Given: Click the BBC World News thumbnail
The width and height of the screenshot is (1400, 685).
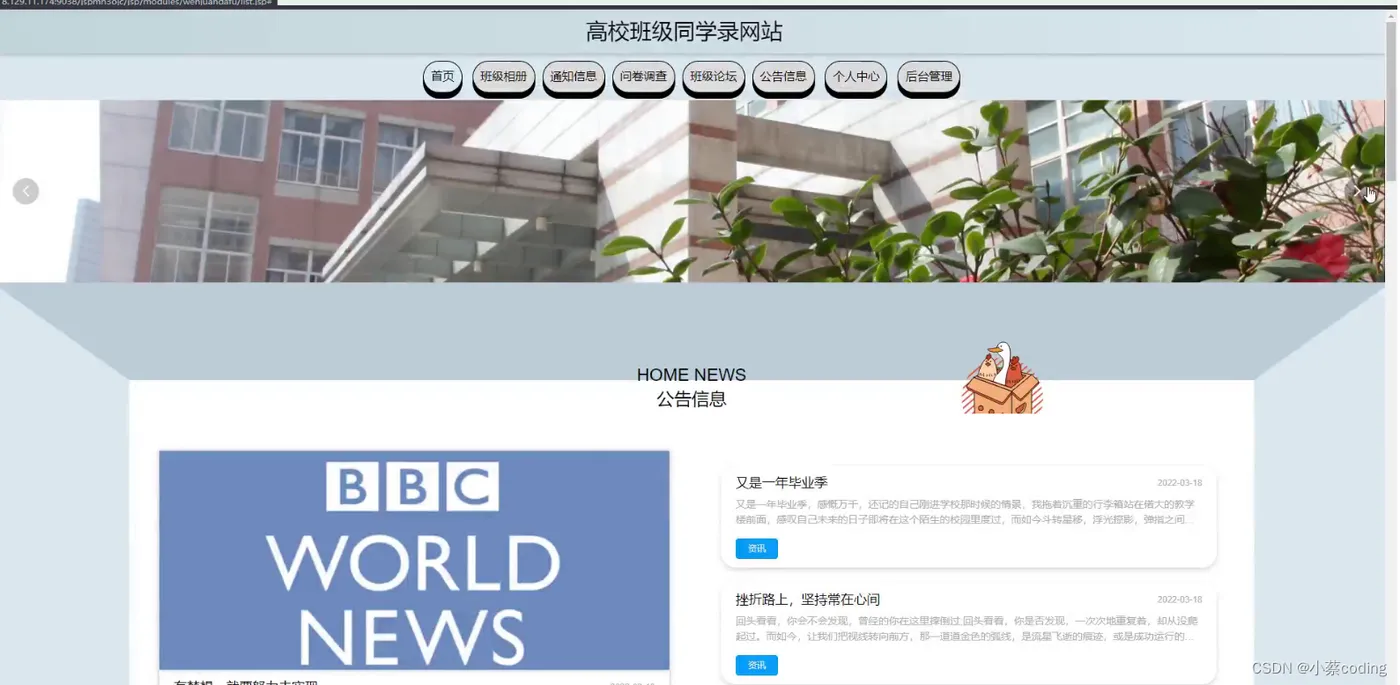Looking at the screenshot, I should (x=414, y=560).
